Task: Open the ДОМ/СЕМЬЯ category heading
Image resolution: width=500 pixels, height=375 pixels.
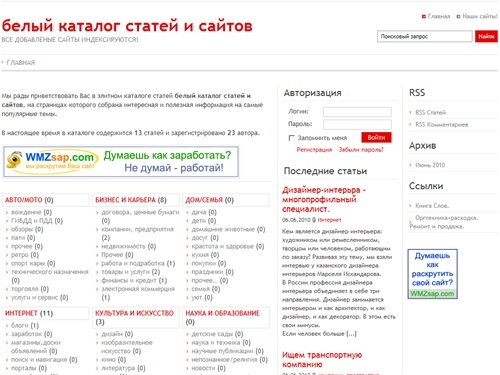Action: point(204,200)
